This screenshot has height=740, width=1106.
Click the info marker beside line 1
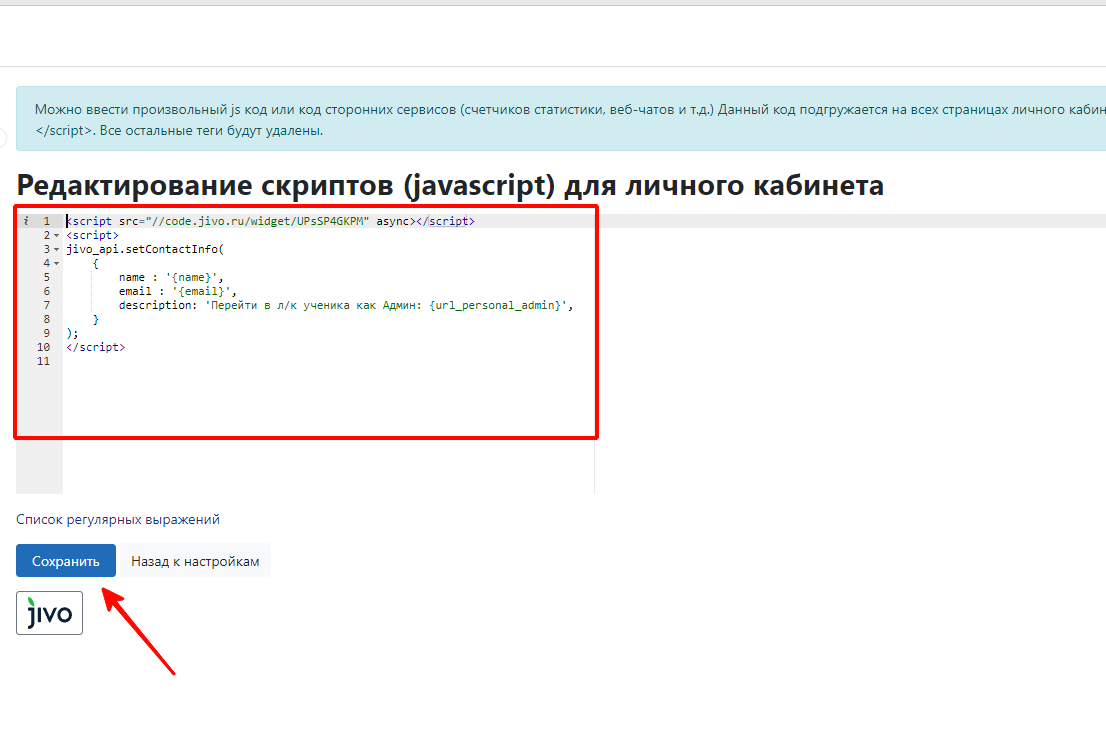coord(26,221)
